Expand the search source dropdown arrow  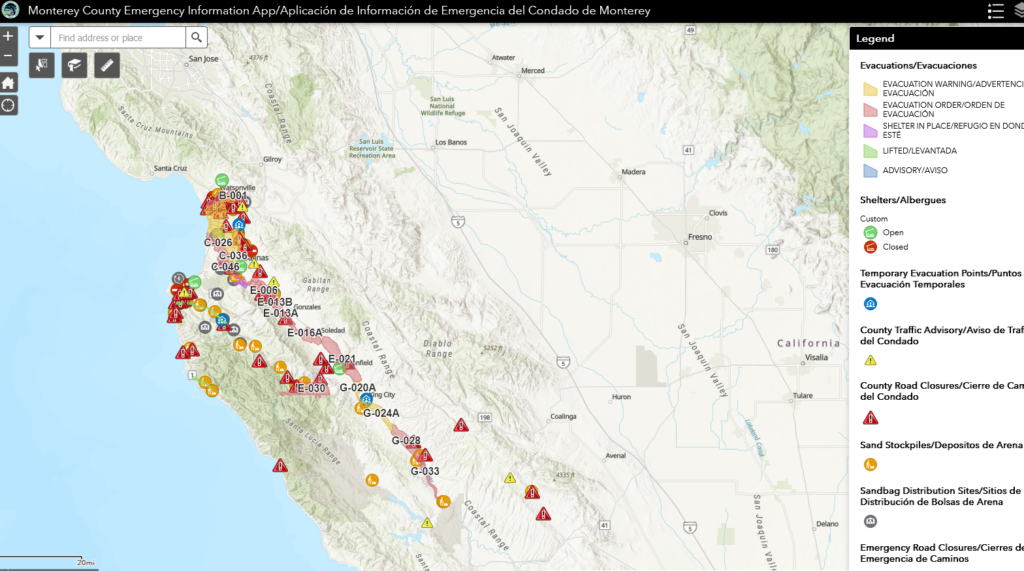point(39,38)
